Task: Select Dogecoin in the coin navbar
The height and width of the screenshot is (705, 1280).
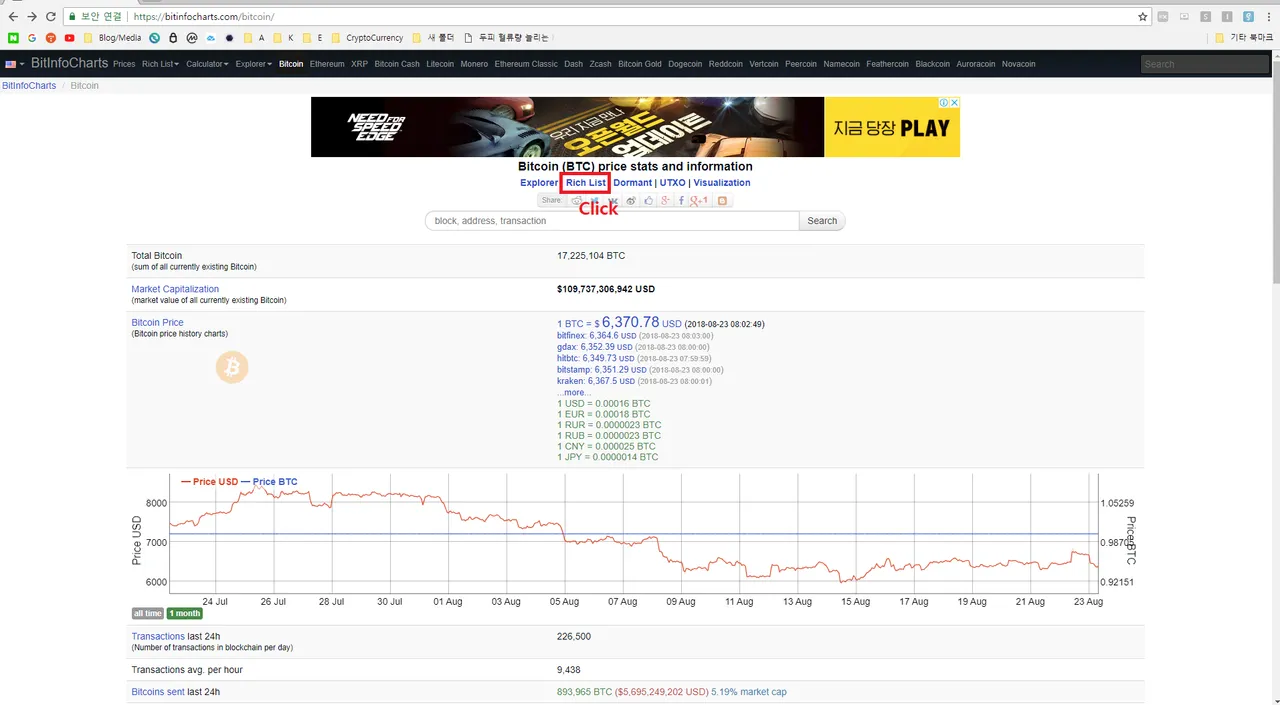Action: [685, 64]
